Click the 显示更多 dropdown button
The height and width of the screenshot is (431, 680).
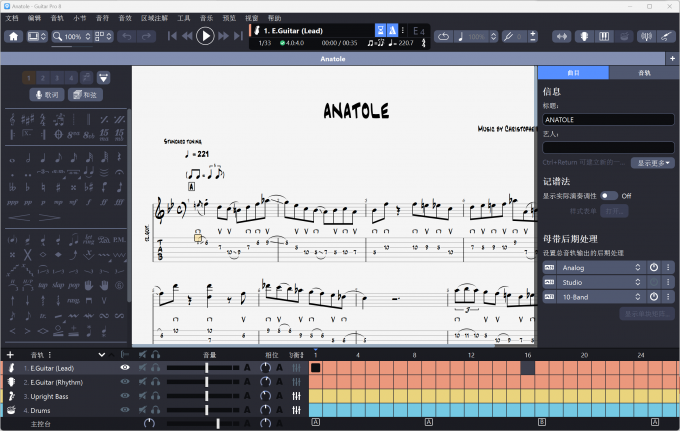point(655,163)
